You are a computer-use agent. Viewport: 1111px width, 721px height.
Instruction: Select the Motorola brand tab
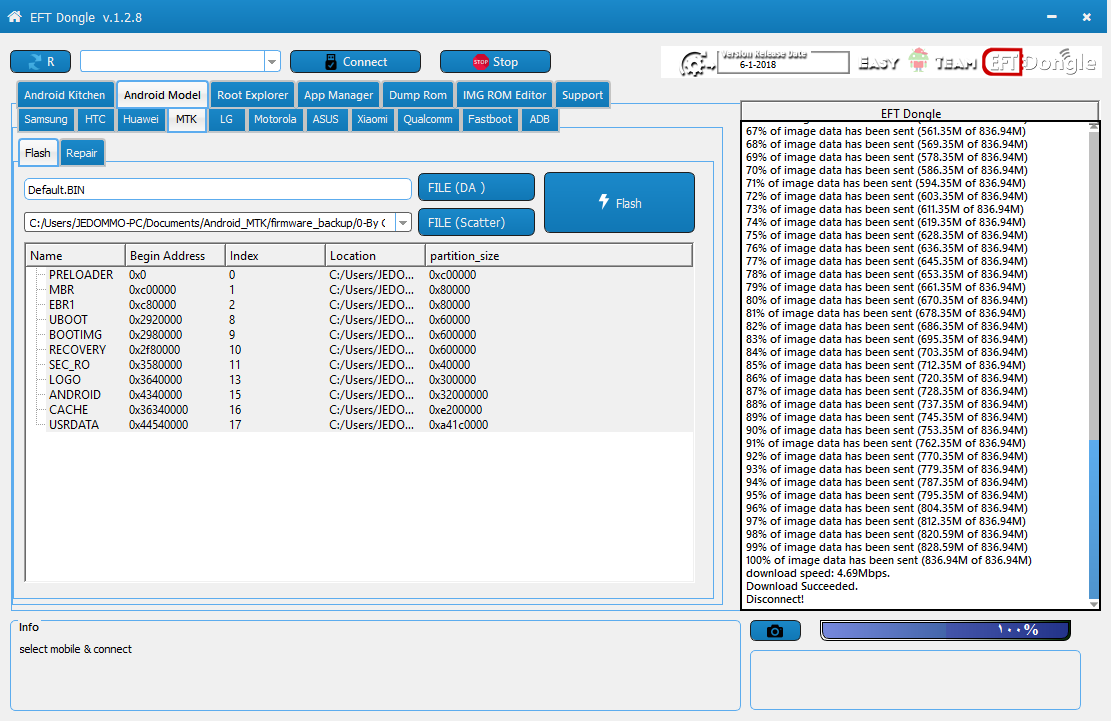point(275,119)
